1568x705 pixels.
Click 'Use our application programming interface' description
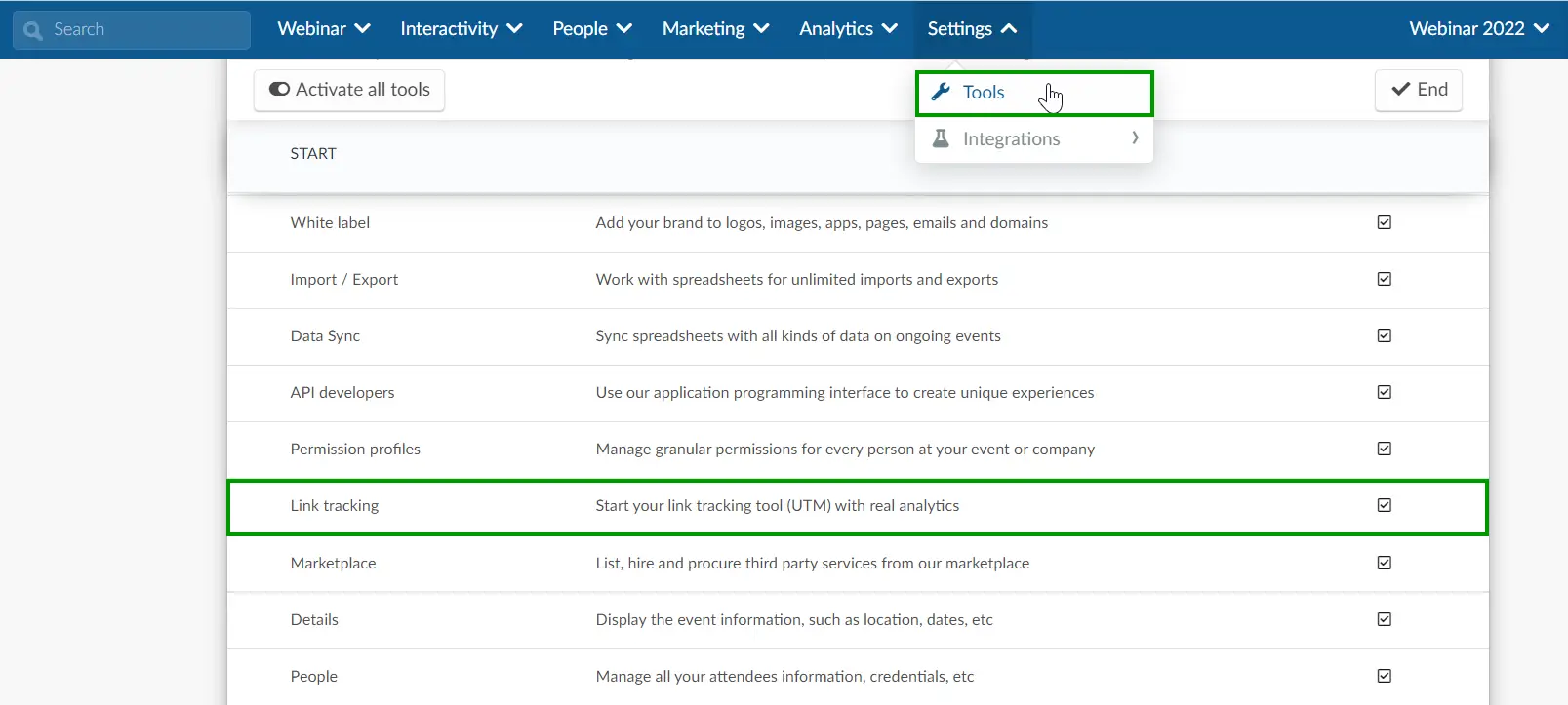[x=845, y=393]
